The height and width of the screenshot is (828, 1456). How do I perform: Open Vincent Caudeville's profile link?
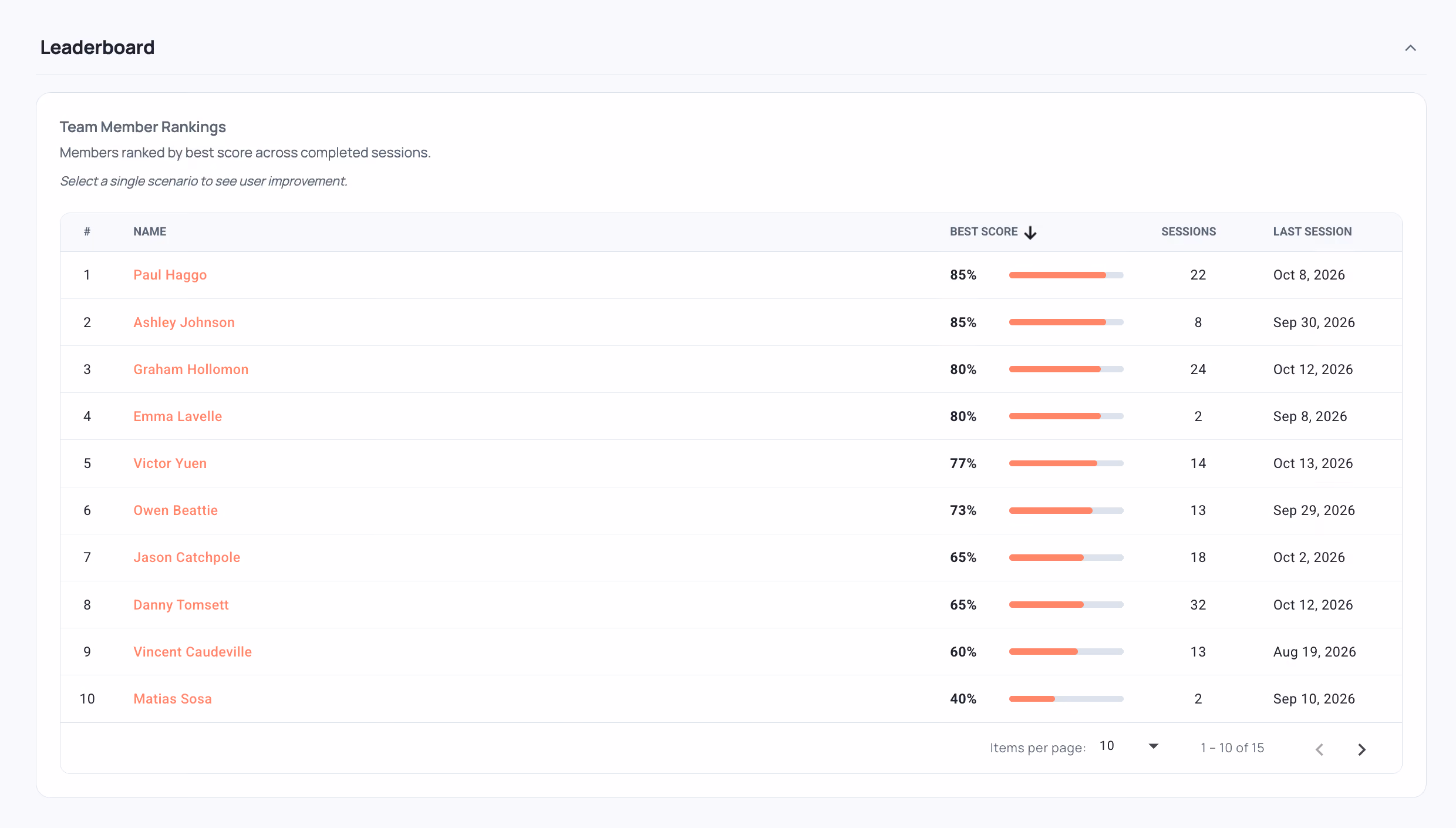[193, 652]
